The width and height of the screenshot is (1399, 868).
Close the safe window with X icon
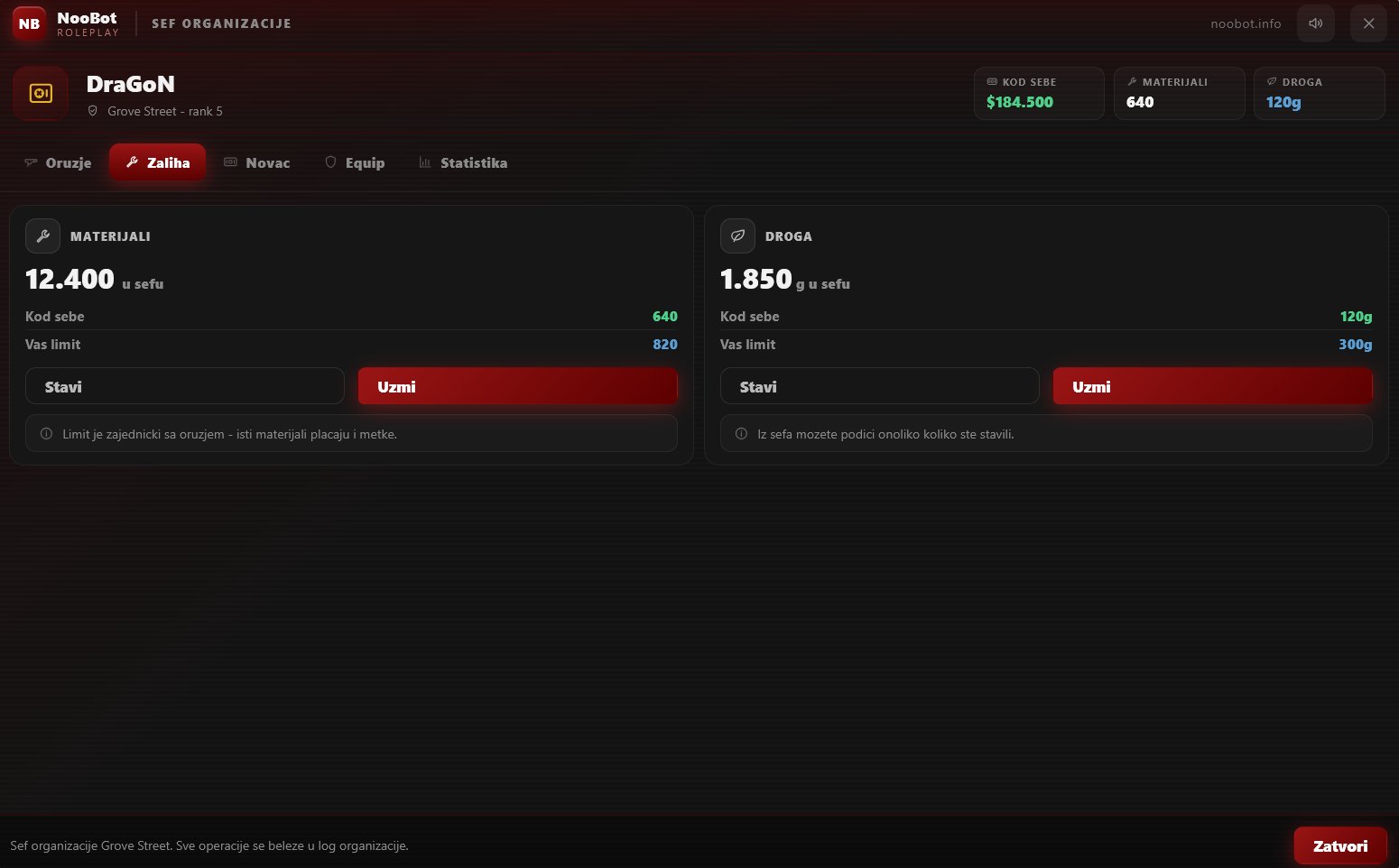(1368, 23)
